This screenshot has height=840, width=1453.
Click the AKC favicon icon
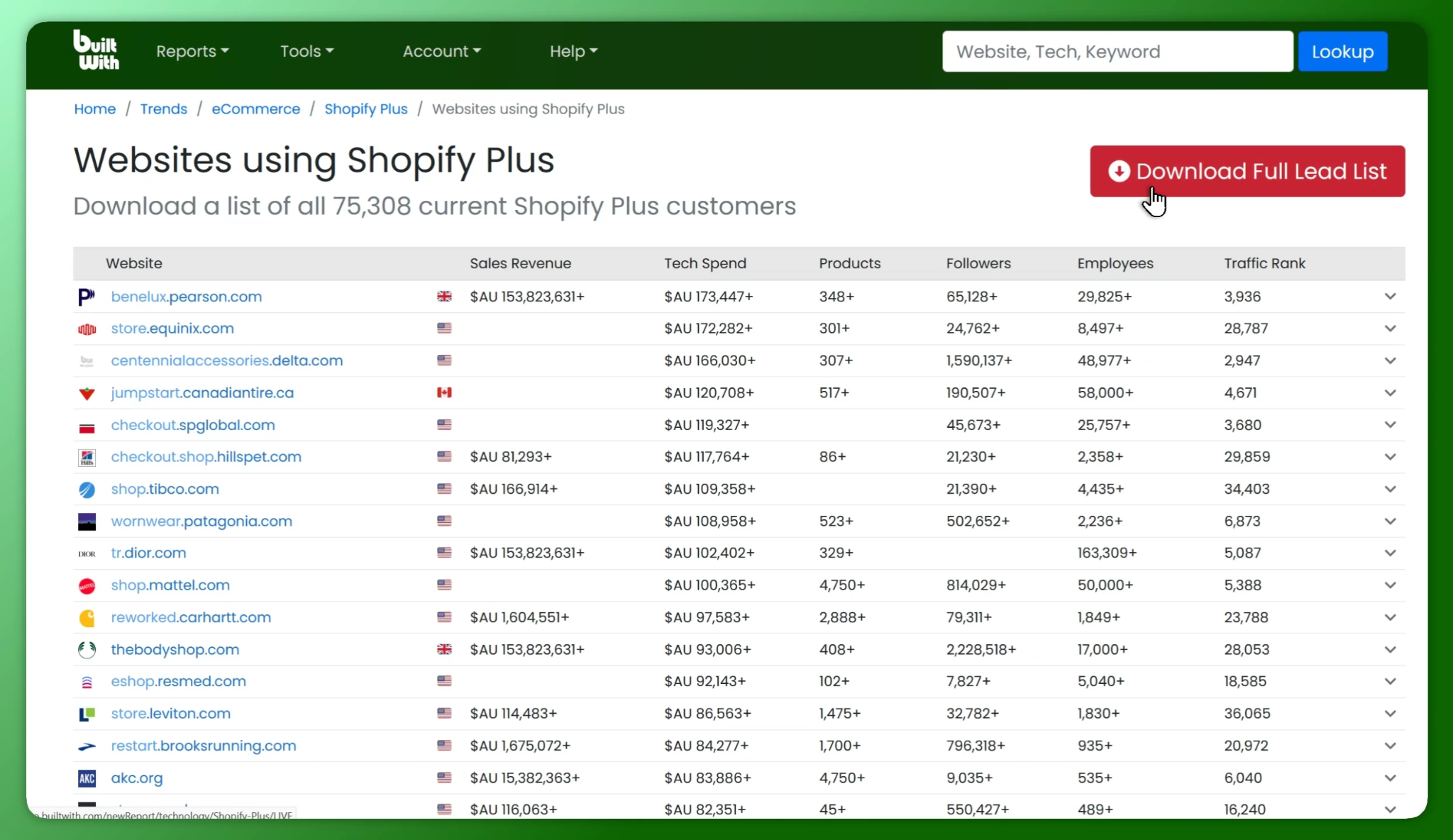click(87, 778)
